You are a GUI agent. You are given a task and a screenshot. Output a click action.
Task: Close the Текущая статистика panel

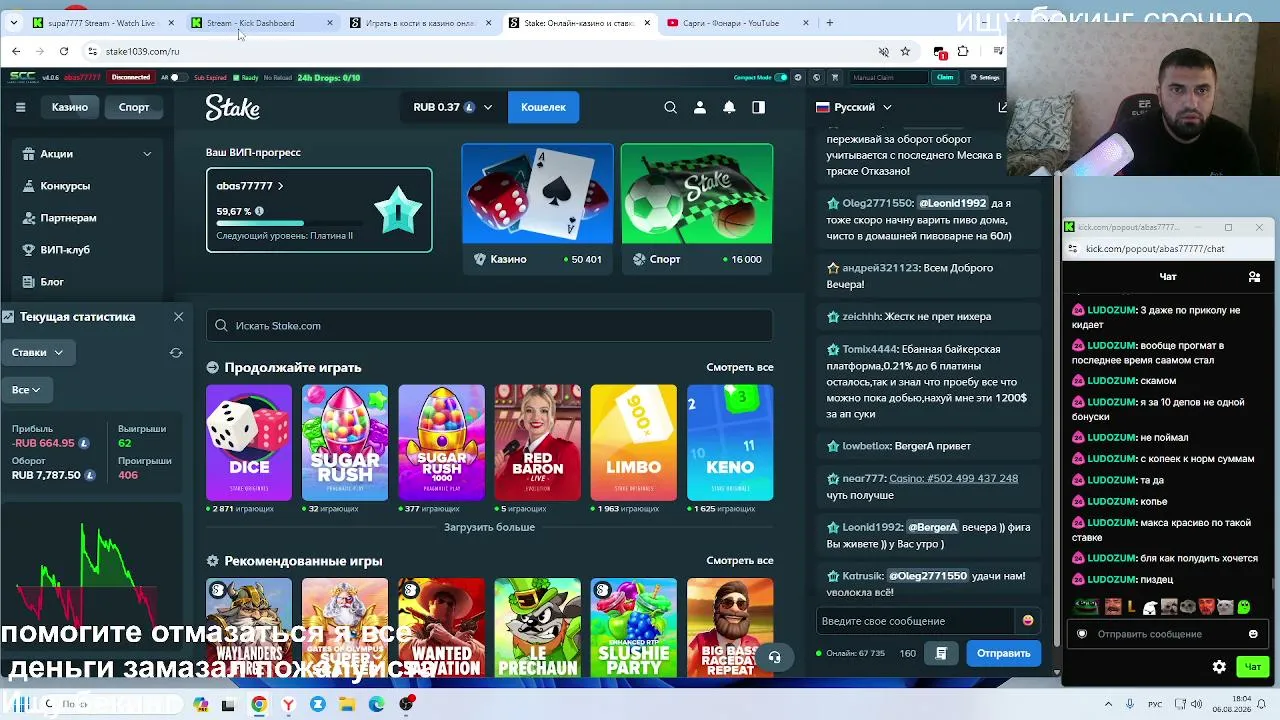click(178, 316)
